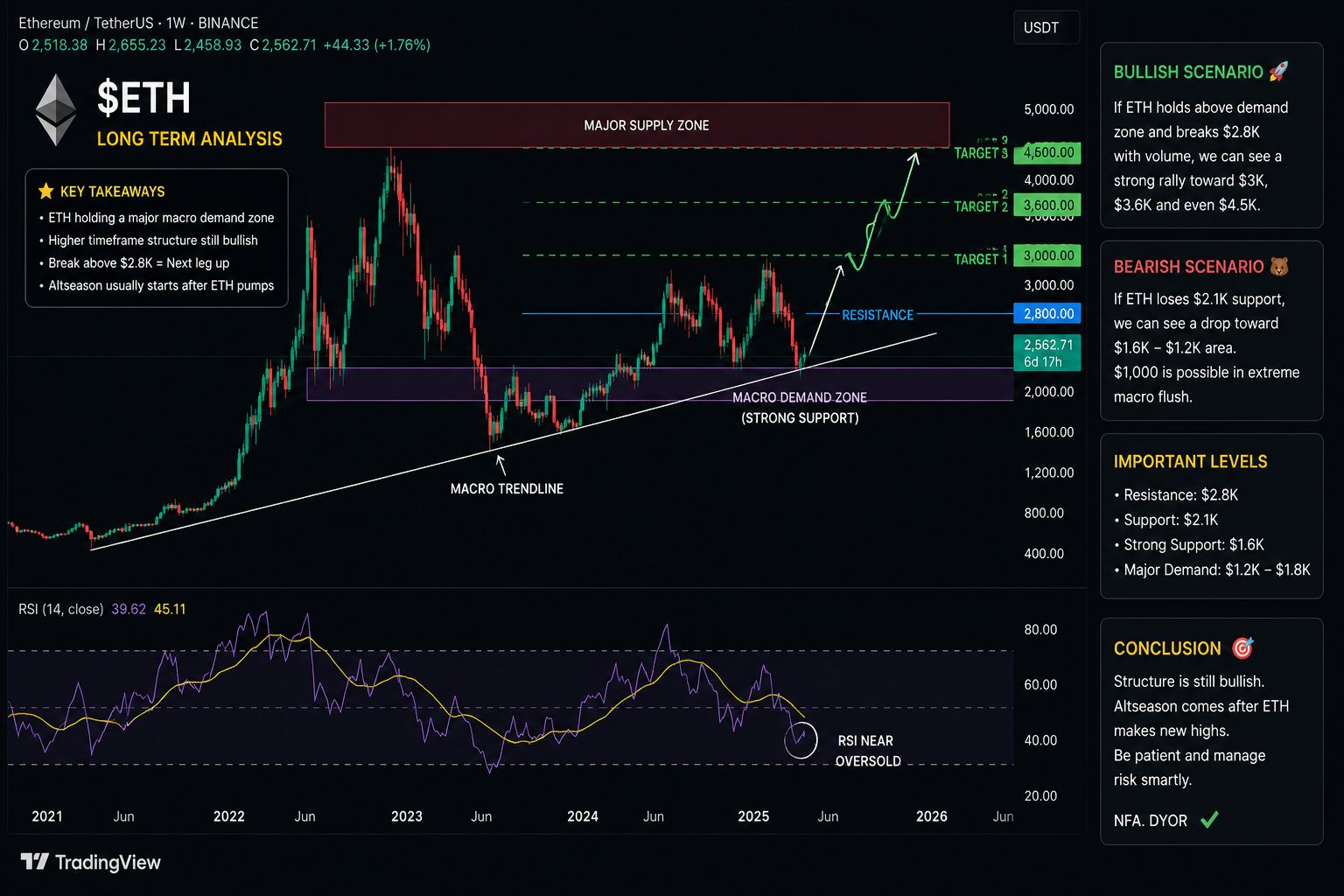Click the LONG TERM ANALYSIS subtitle
Image resolution: width=1344 pixels, height=896 pixels.
coord(189,138)
